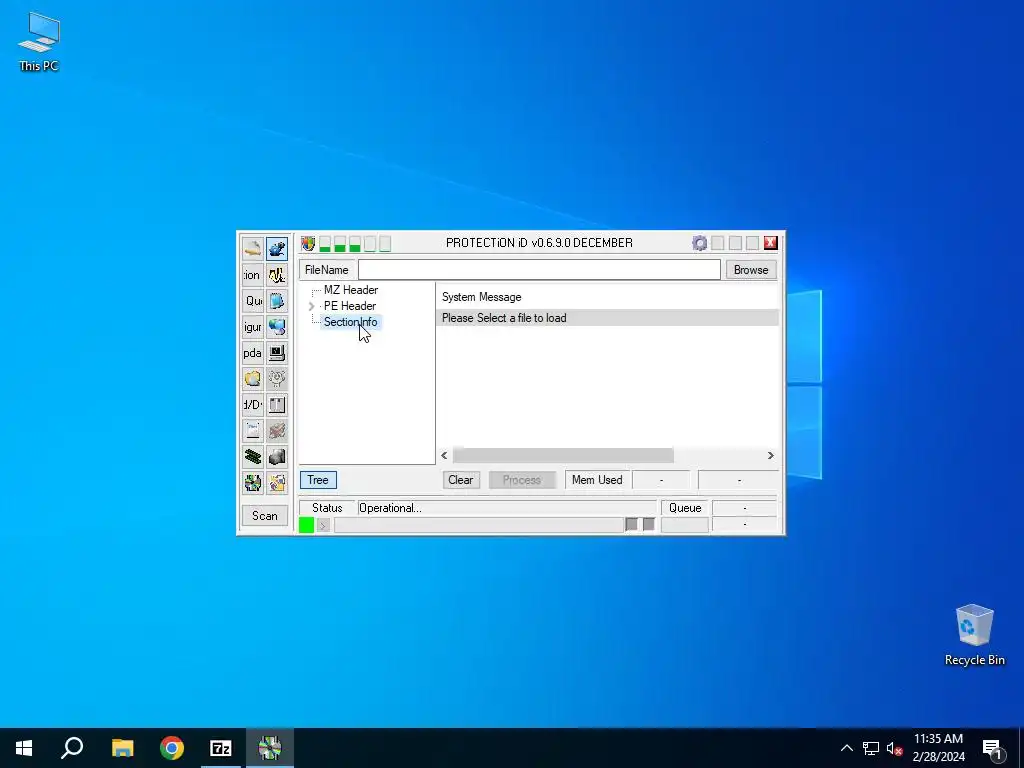Click the 'System Message' header text
The width and height of the screenshot is (1024, 768).
[481, 297]
